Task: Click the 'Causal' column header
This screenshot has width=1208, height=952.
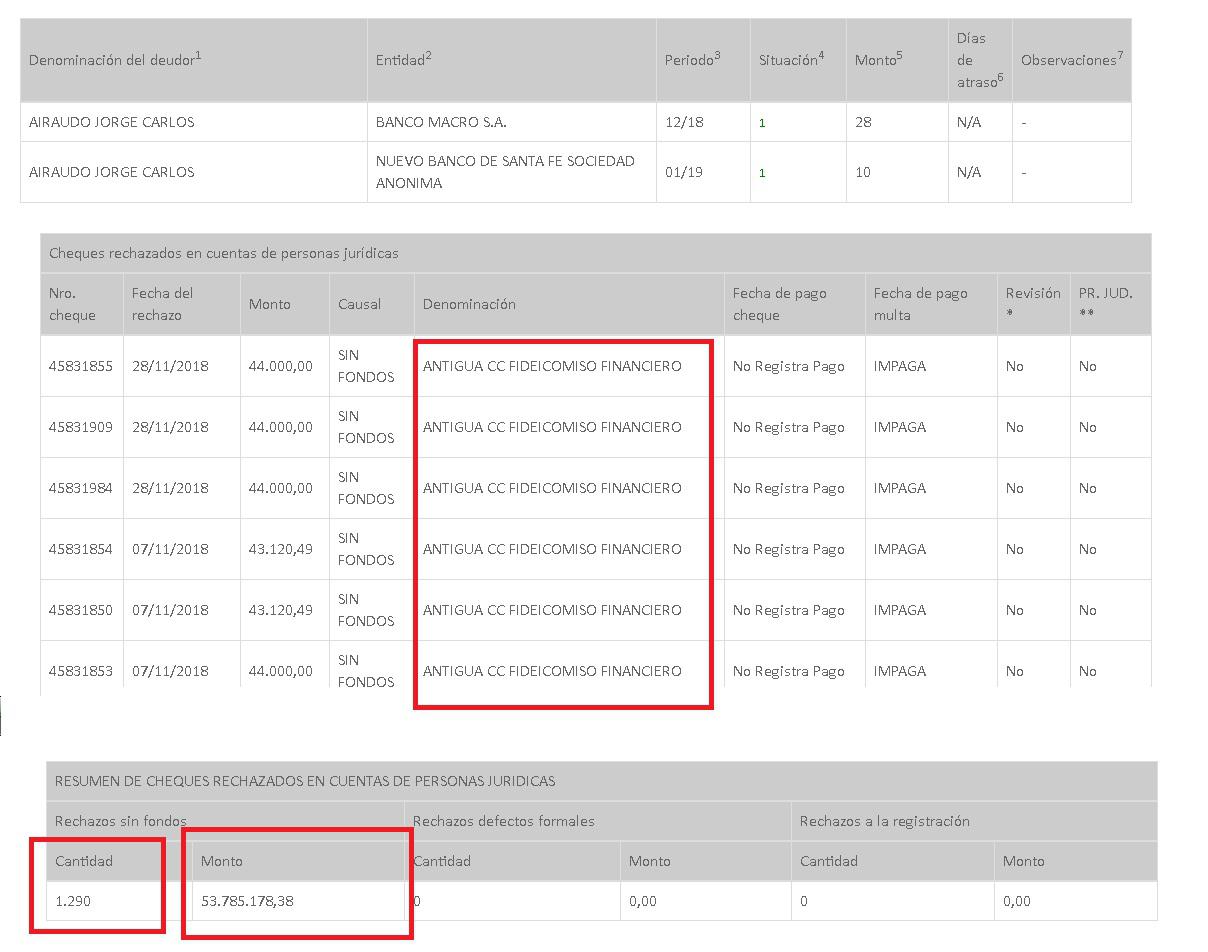Action: [359, 304]
